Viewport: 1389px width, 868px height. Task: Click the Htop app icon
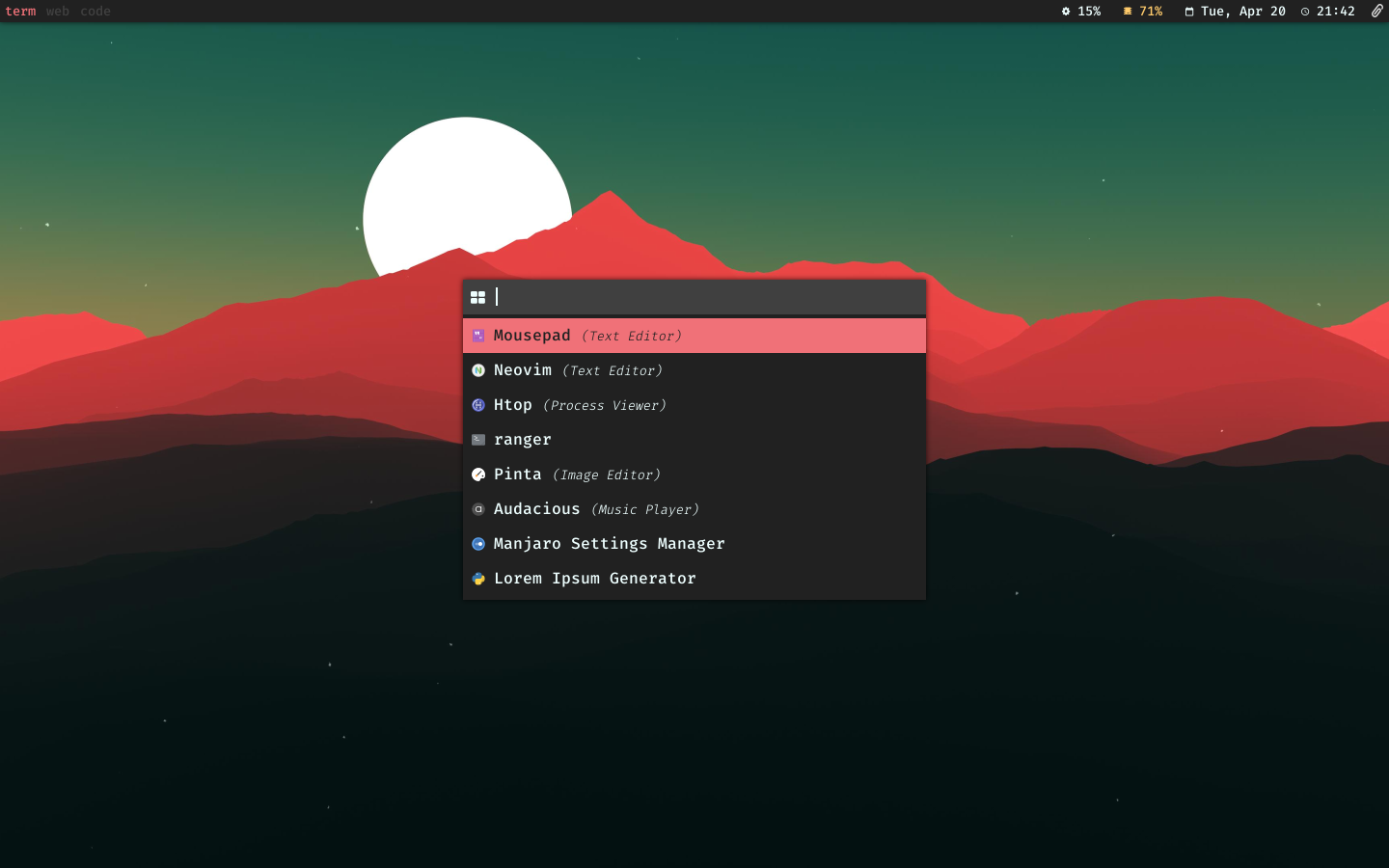(x=478, y=405)
